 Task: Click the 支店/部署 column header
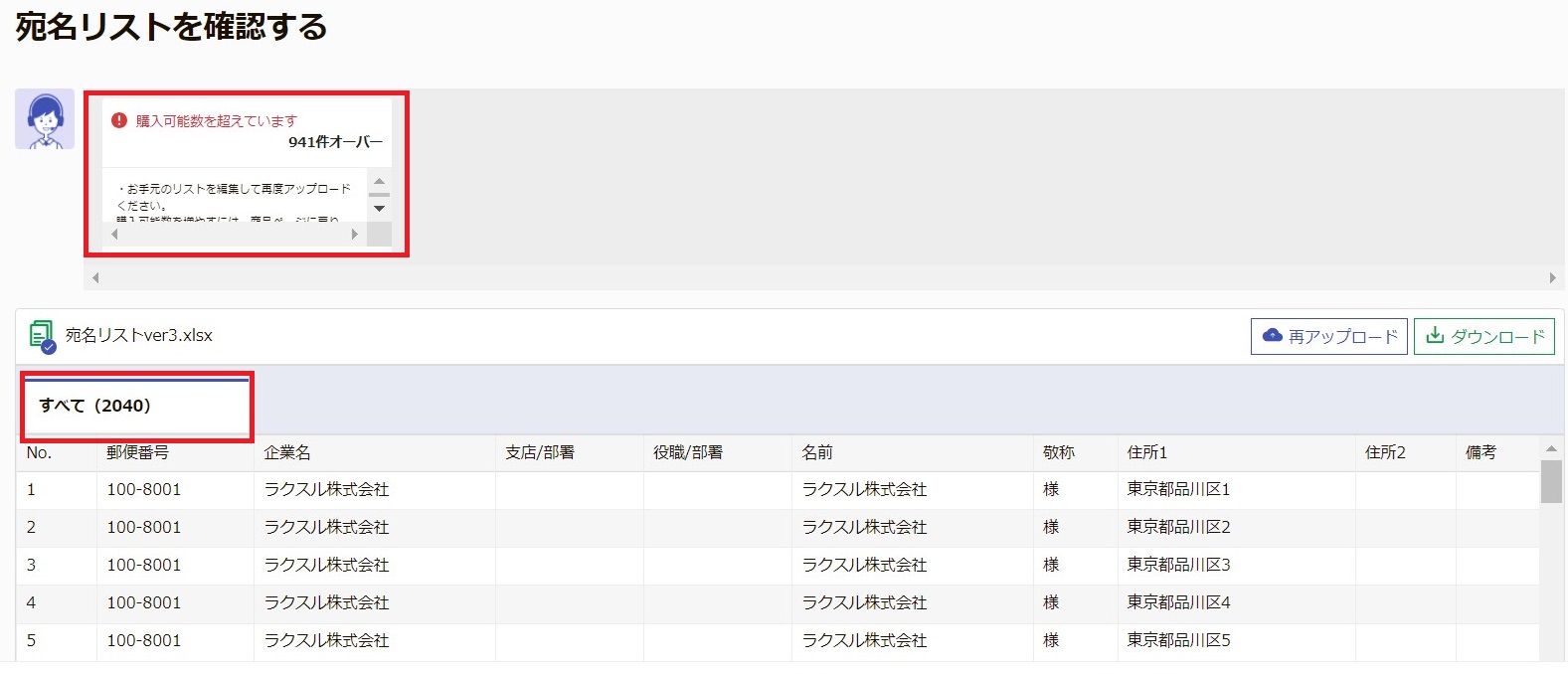[x=569, y=453]
